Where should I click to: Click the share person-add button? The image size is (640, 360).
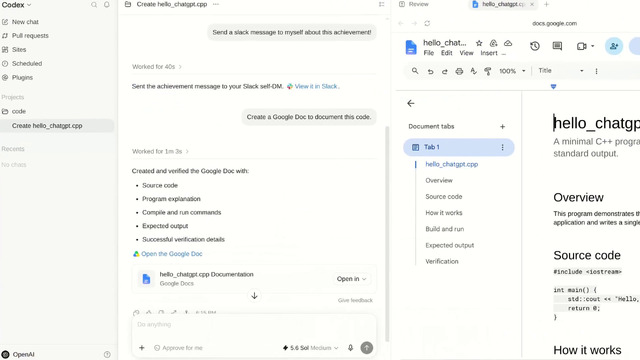coord(613,46)
